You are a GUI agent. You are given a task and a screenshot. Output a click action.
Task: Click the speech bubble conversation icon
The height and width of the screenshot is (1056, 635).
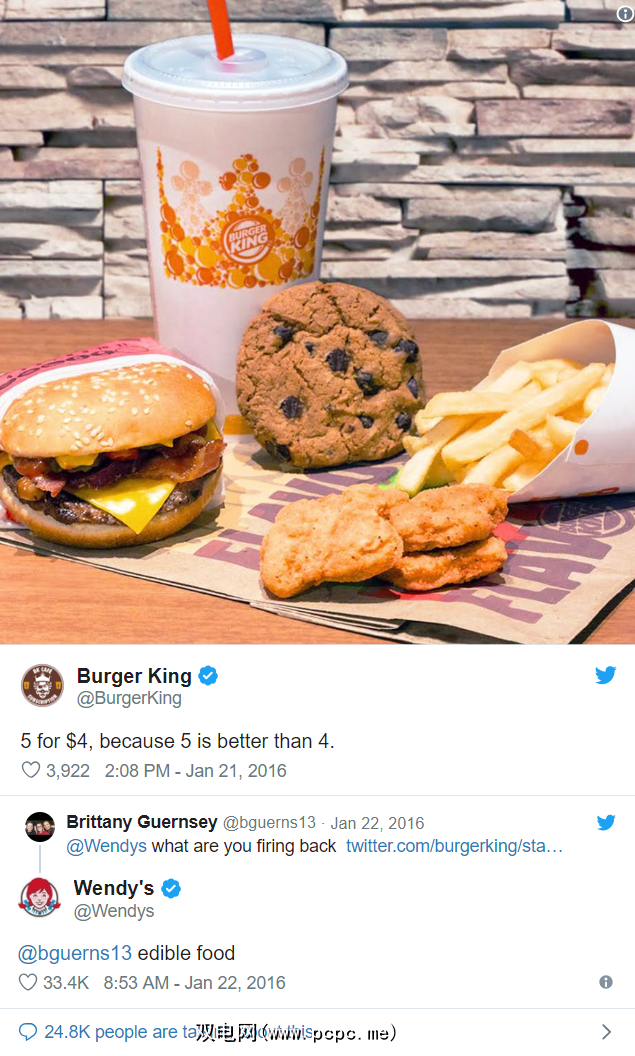click(x=28, y=1032)
